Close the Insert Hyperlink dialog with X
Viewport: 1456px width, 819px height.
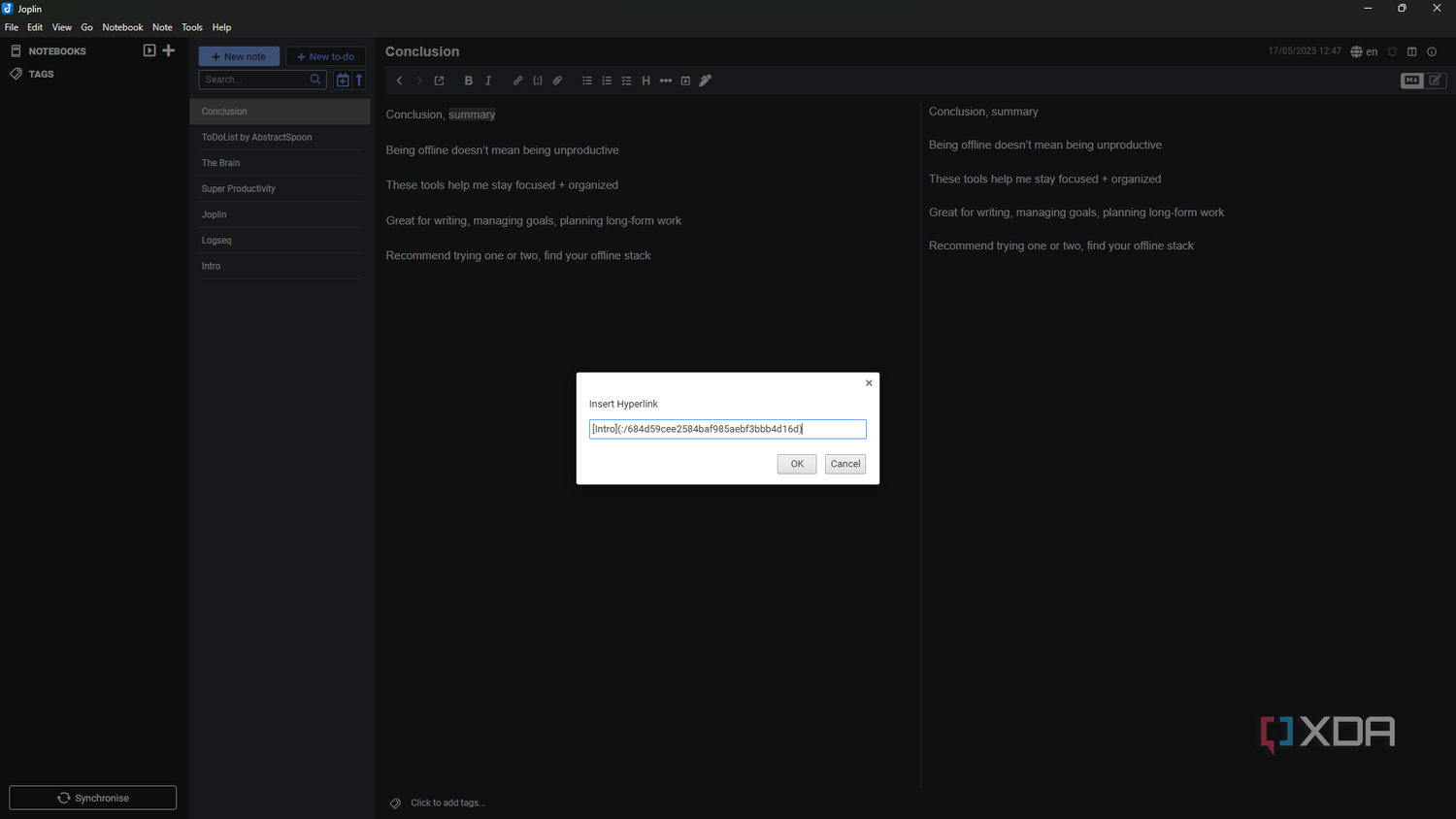click(869, 383)
